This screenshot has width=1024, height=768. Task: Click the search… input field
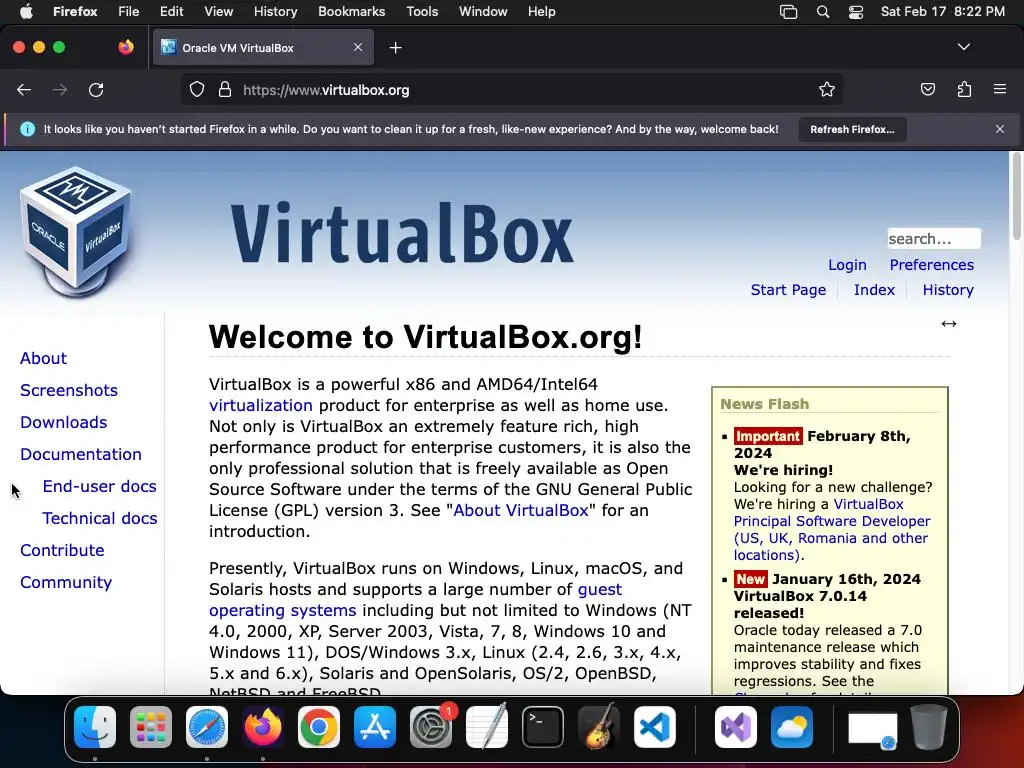point(933,238)
